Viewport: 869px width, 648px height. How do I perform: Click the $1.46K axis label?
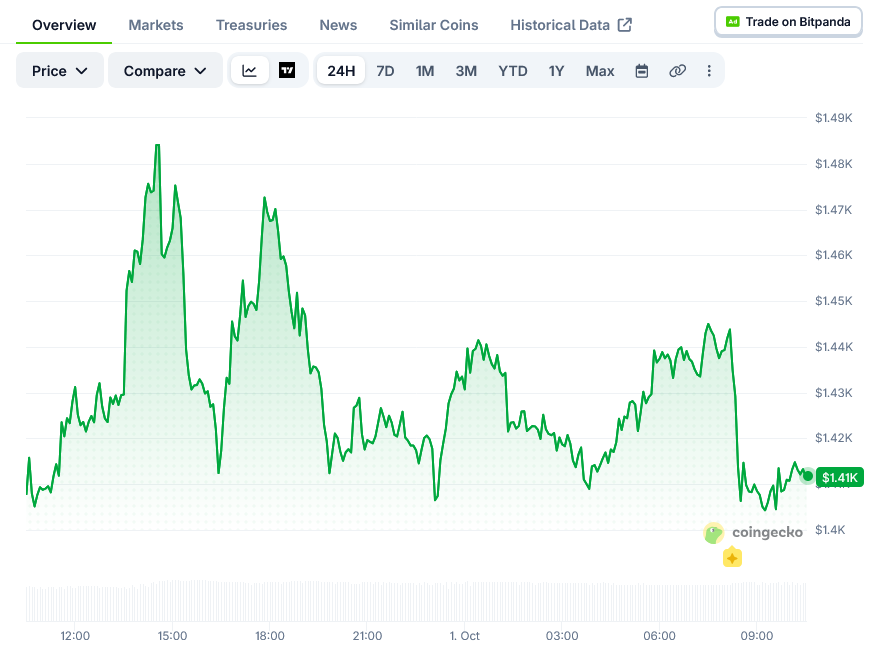tap(834, 254)
